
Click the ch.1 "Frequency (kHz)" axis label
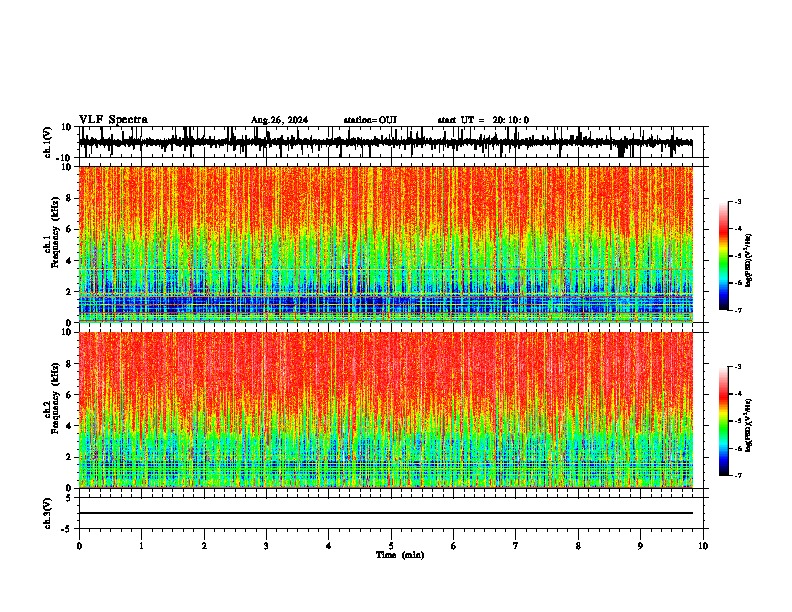pos(56,232)
